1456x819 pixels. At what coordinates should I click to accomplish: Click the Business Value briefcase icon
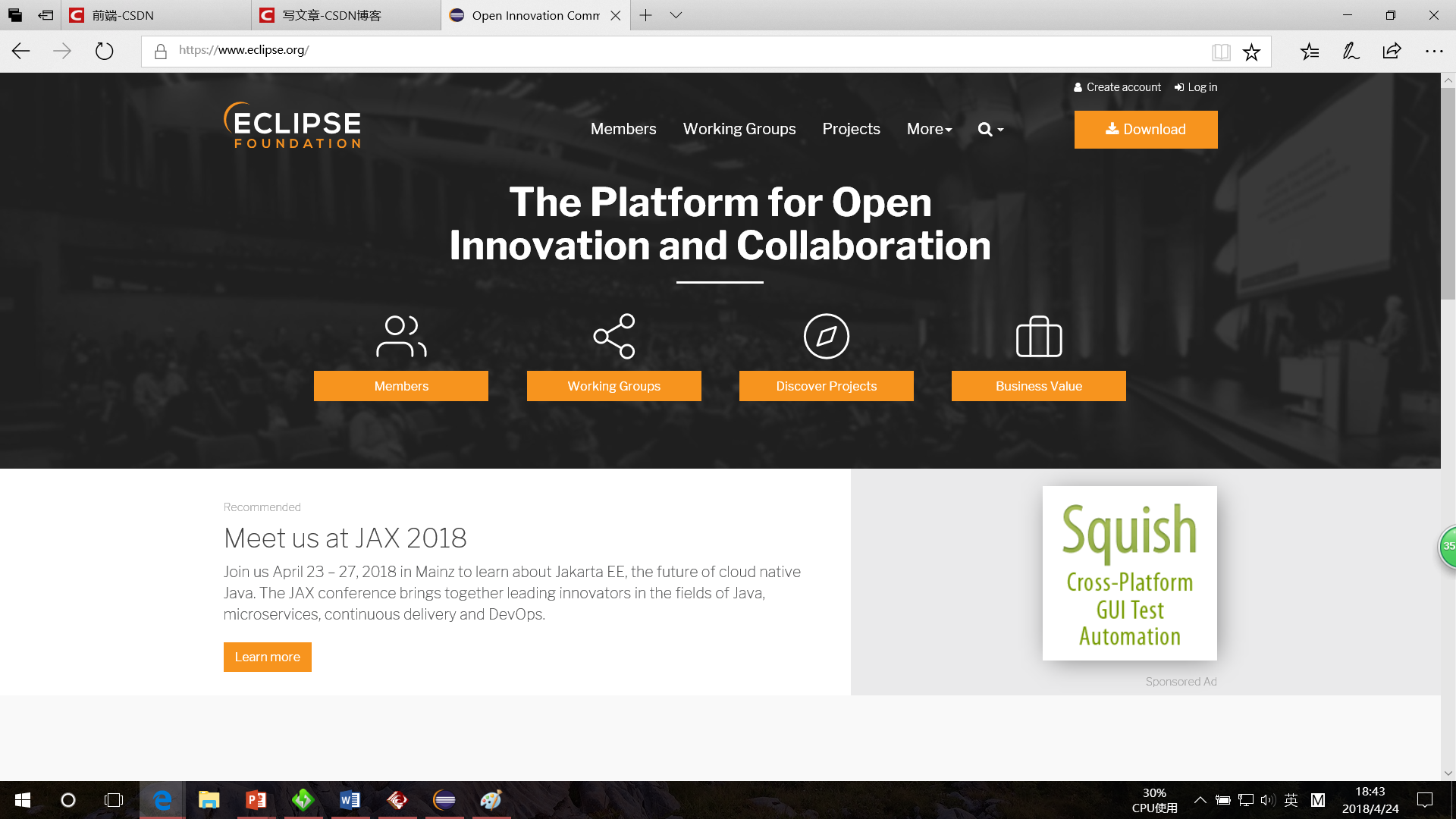click(x=1038, y=336)
